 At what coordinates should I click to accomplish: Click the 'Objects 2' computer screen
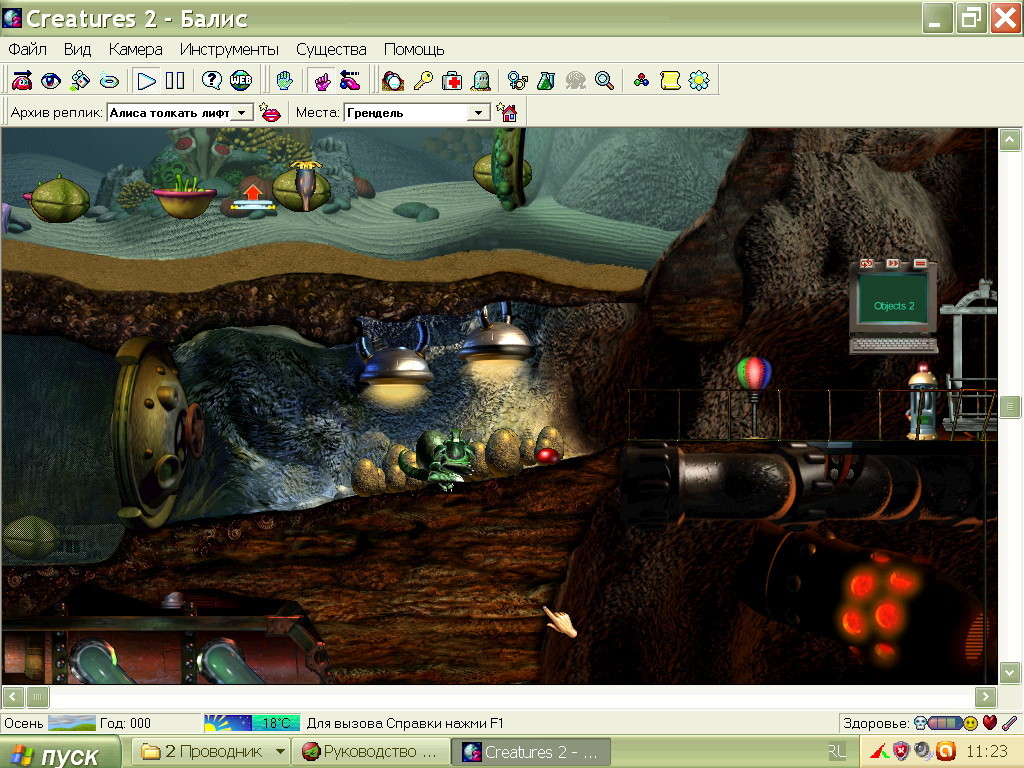[x=893, y=298]
